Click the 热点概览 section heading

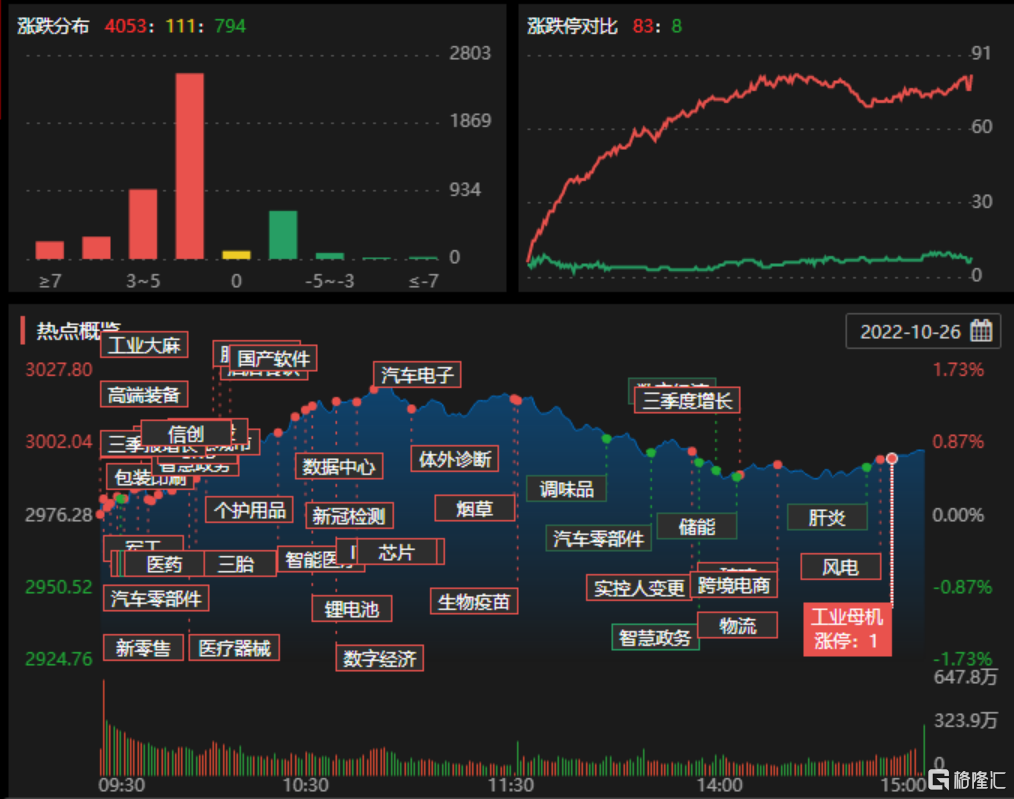click(x=78, y=330)
